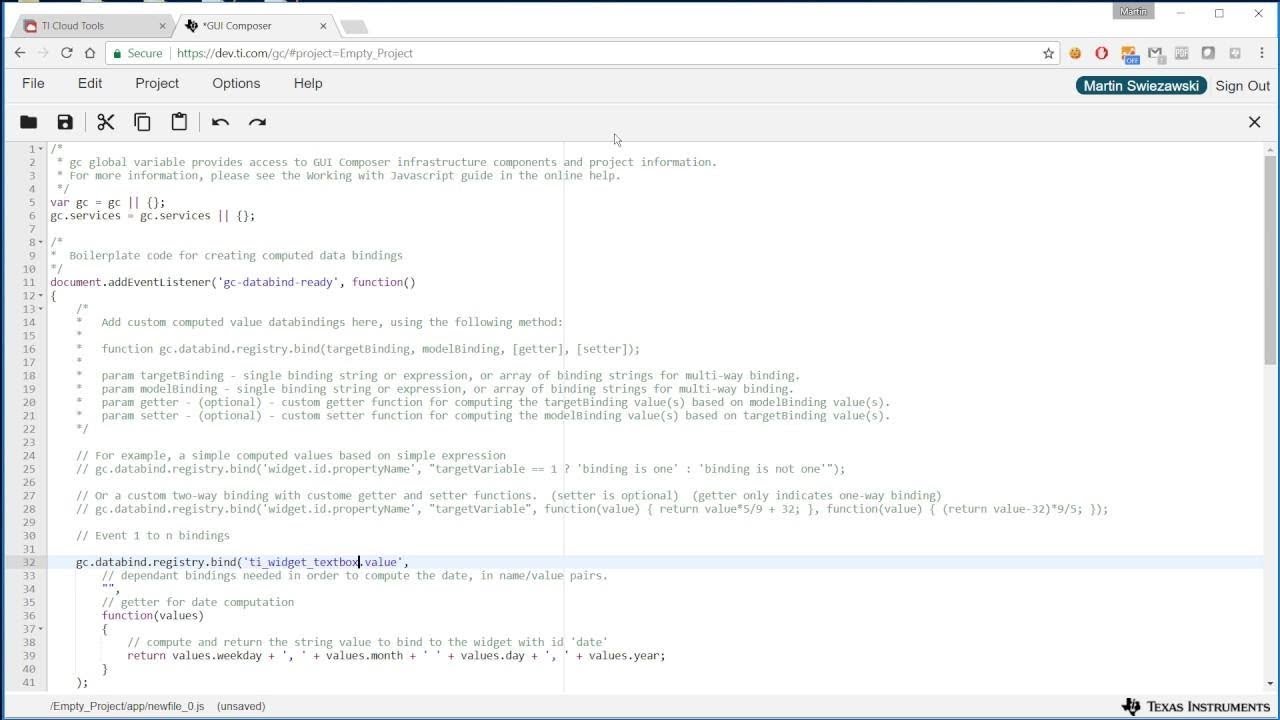The width and height of the screenshot is (1280, 720).
Task: Open the Gmail checker extension icon
Action: [x=1155, y=53]
